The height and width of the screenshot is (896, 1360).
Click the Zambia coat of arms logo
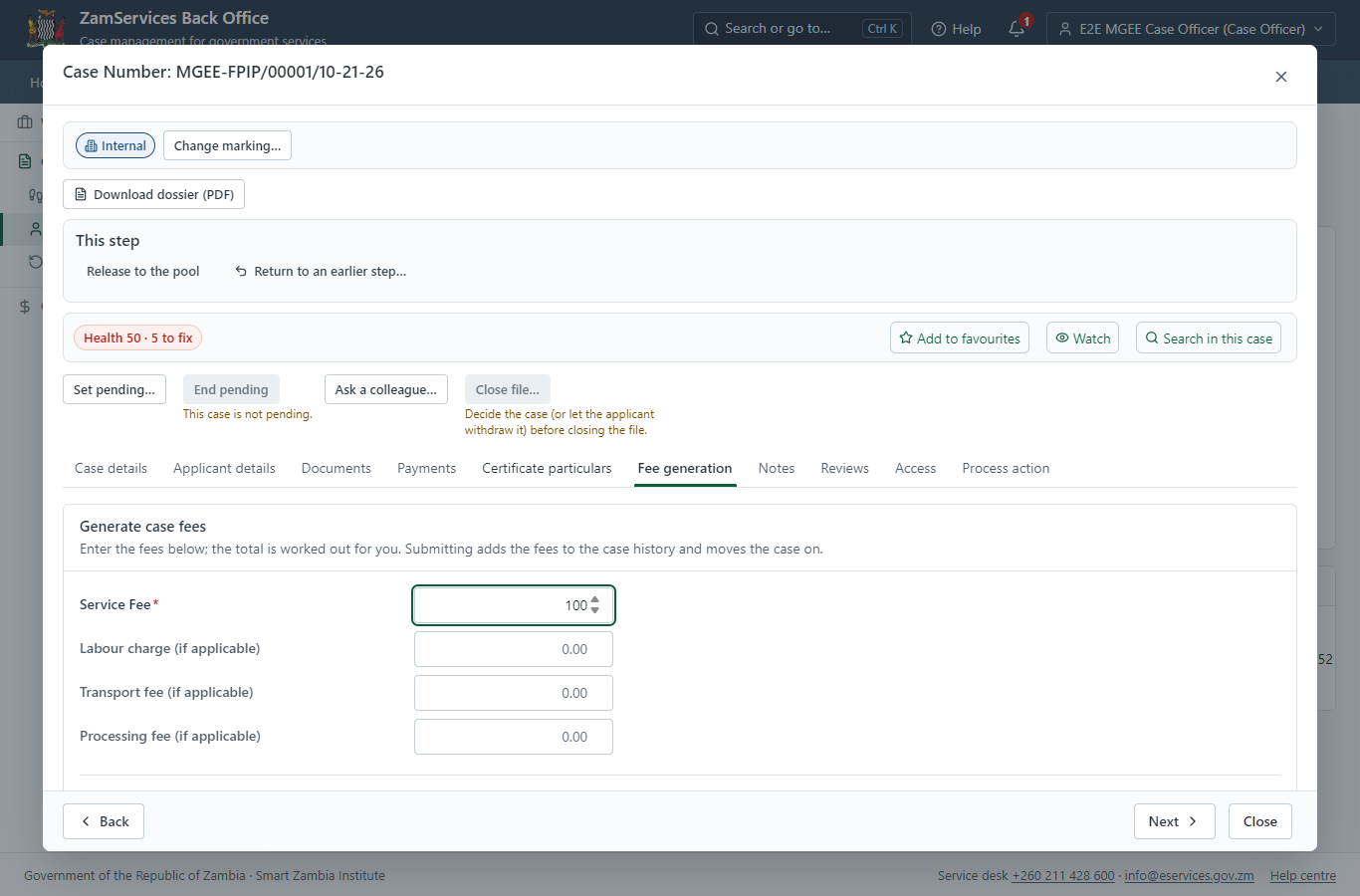46,29
